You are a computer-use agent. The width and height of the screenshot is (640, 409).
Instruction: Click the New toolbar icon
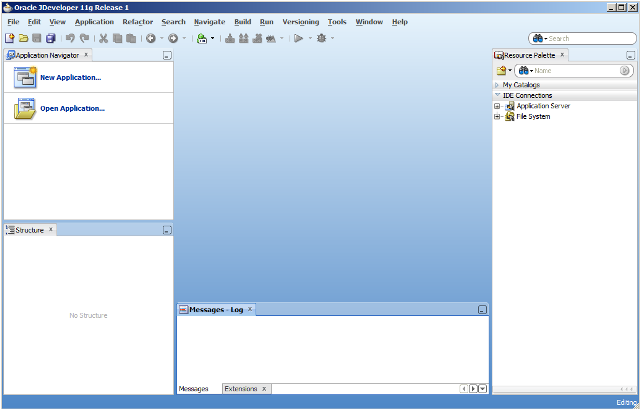click(x=9, y=38)
